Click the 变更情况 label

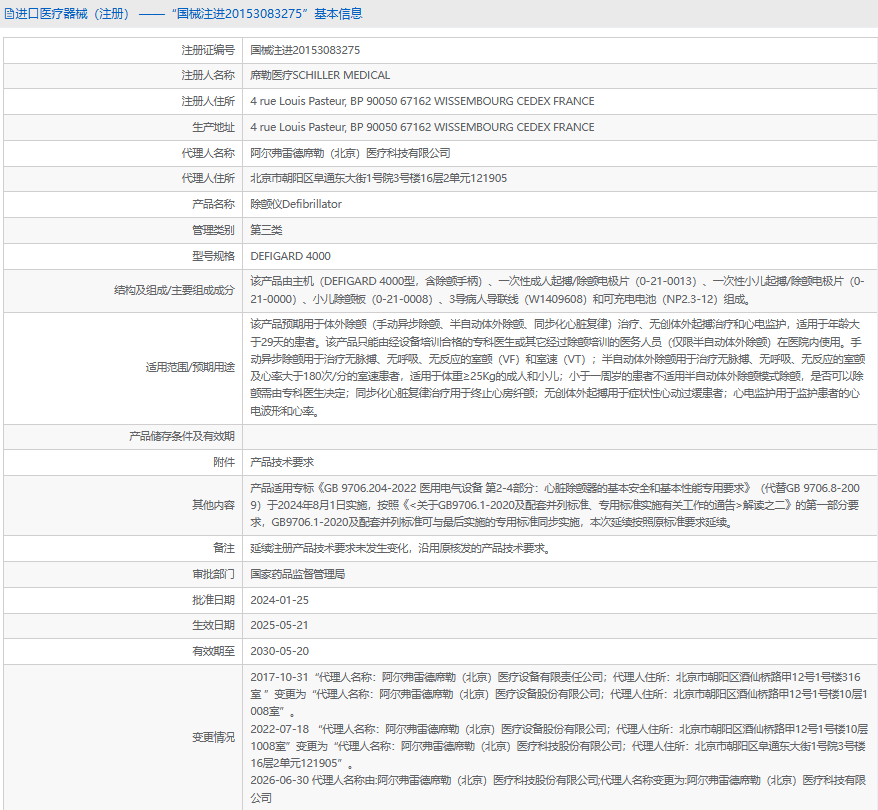213,738
